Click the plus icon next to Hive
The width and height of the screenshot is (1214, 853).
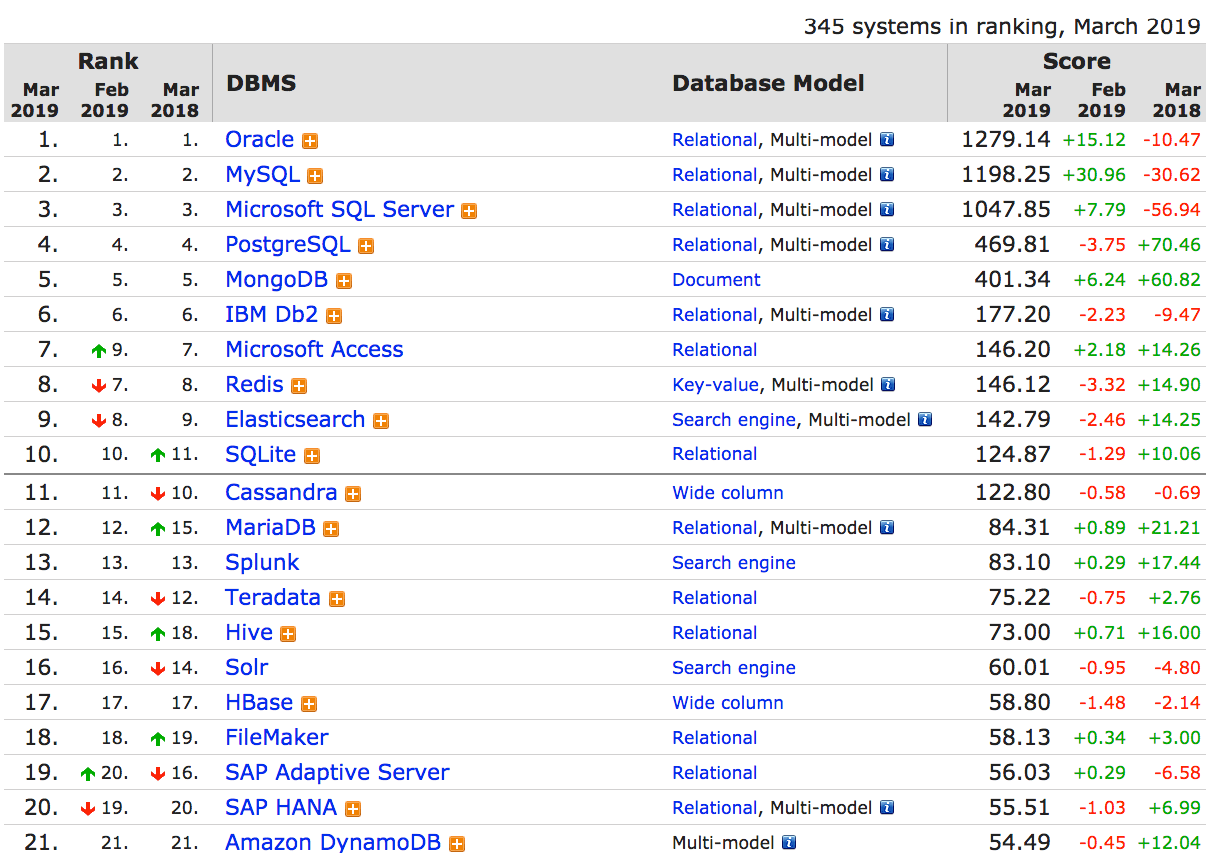[288, 634]
